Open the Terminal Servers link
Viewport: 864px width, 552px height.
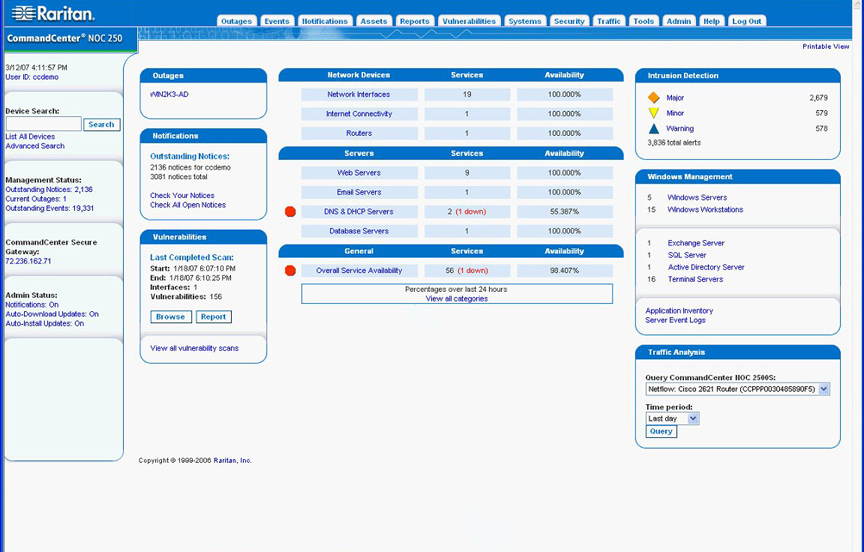(x=695, y=279)
